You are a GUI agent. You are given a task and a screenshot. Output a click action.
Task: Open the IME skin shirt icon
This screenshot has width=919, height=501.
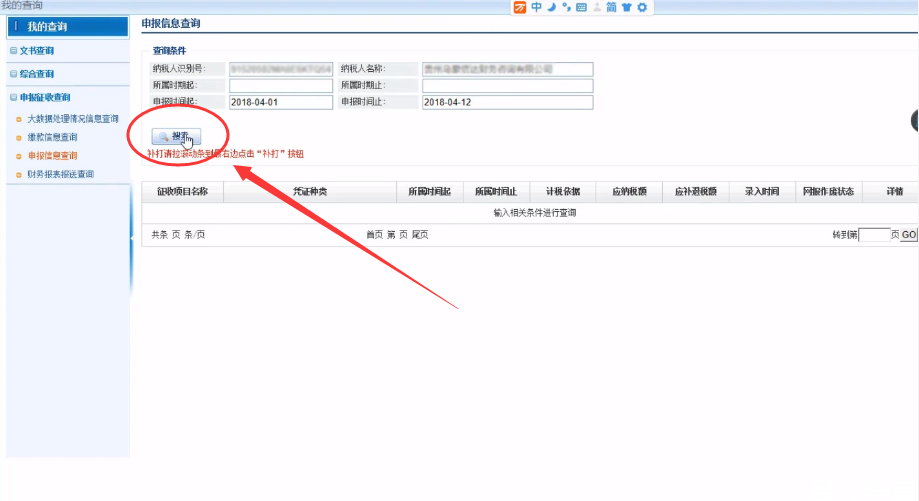626,7
